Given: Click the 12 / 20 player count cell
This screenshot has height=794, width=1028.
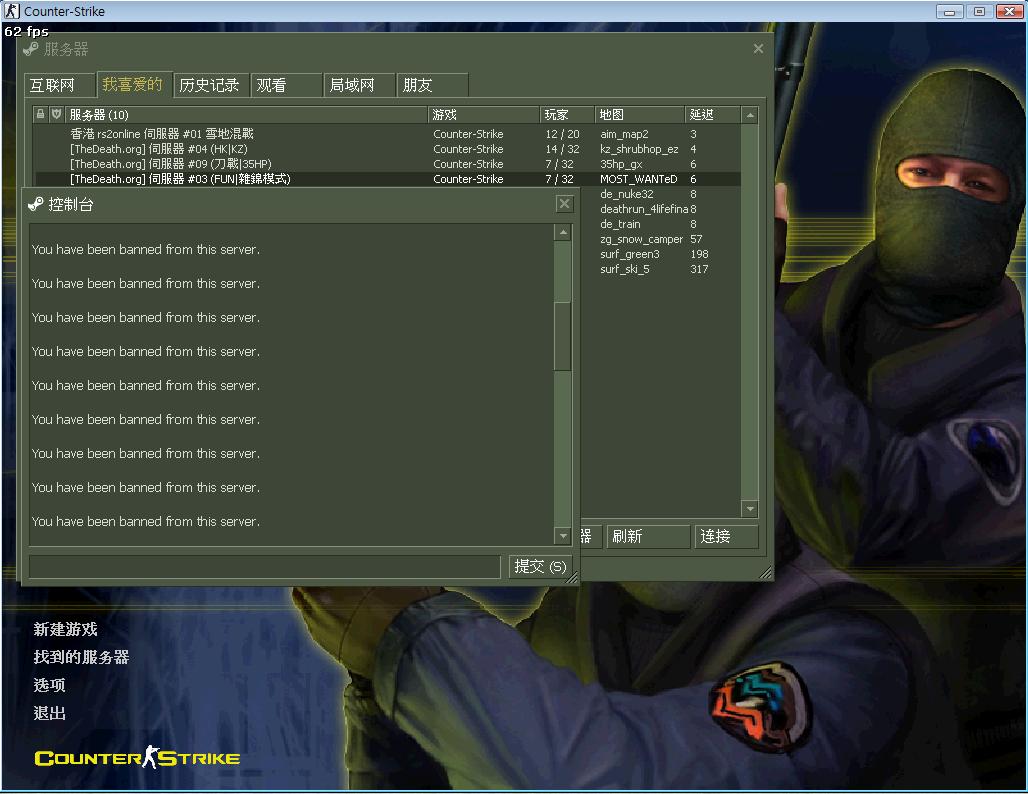Looking at the screenshot, I should pyautogui.click(x=563, y=134).
